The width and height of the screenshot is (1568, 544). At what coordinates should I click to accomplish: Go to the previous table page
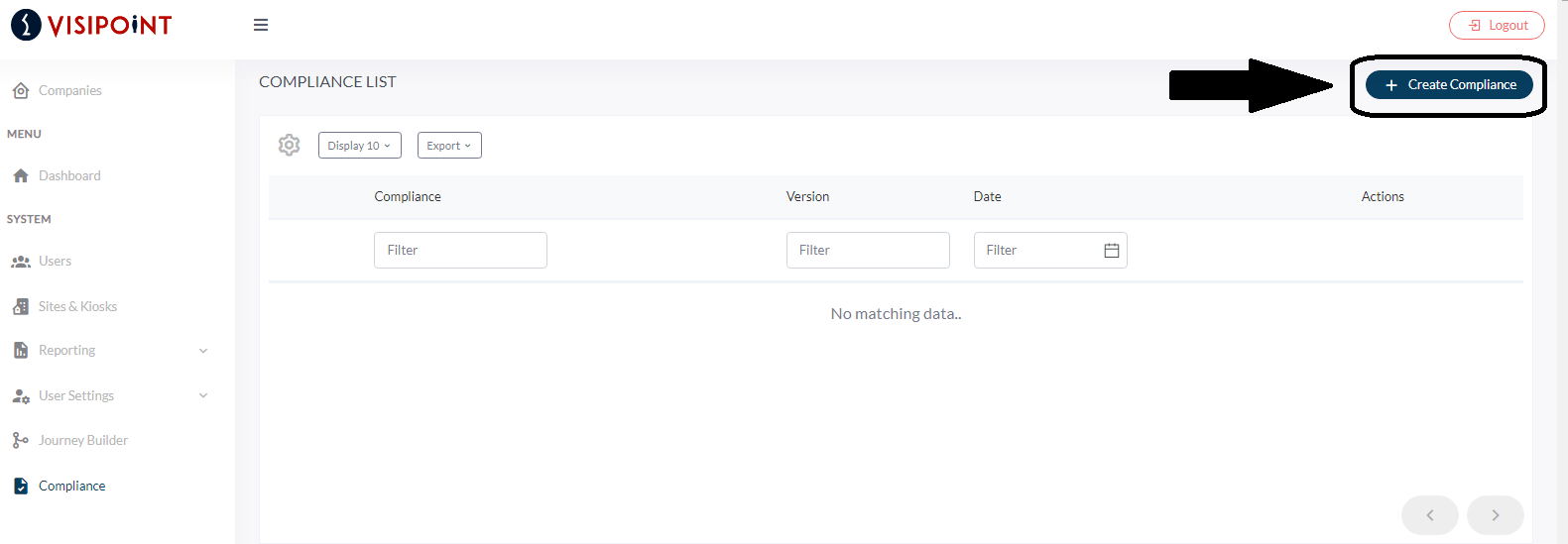(1430, 515)
